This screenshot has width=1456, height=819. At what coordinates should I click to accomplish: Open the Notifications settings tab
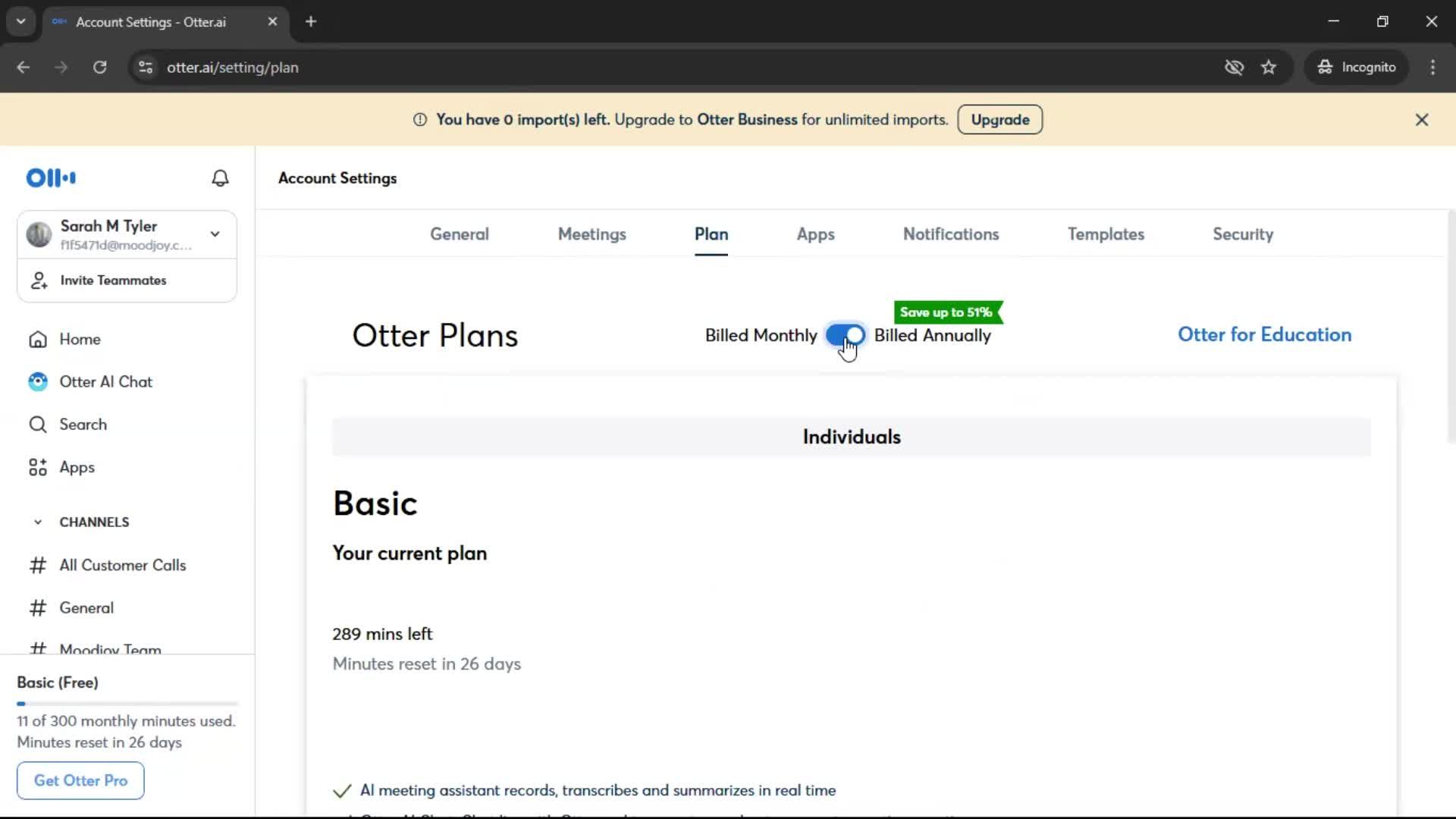[x=951, y=234]
